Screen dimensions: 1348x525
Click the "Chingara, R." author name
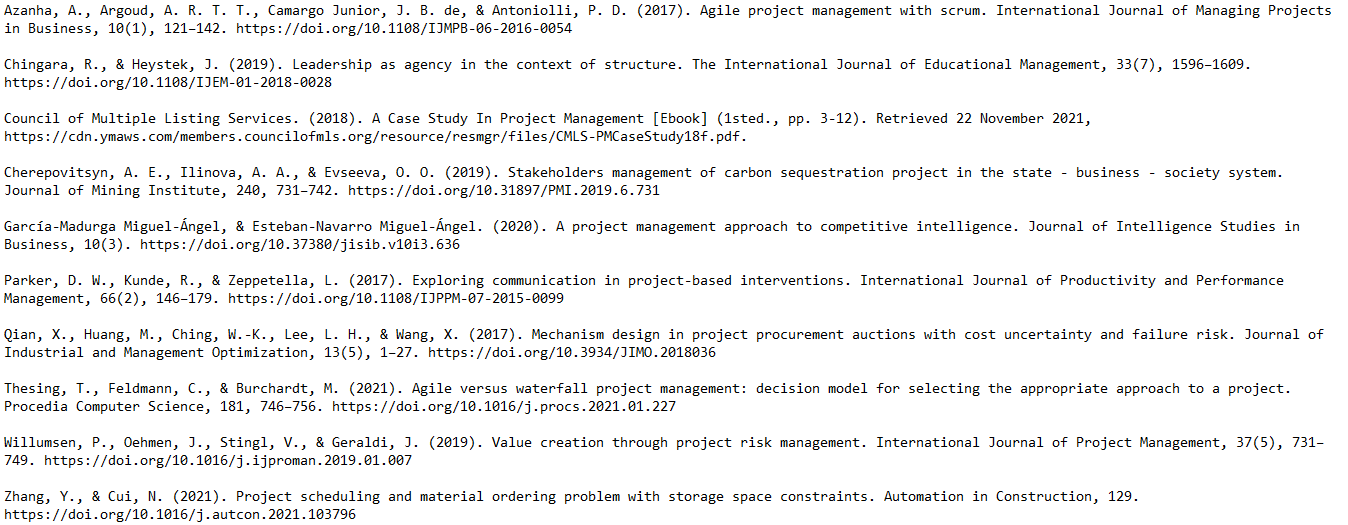[x=52, y=65]
